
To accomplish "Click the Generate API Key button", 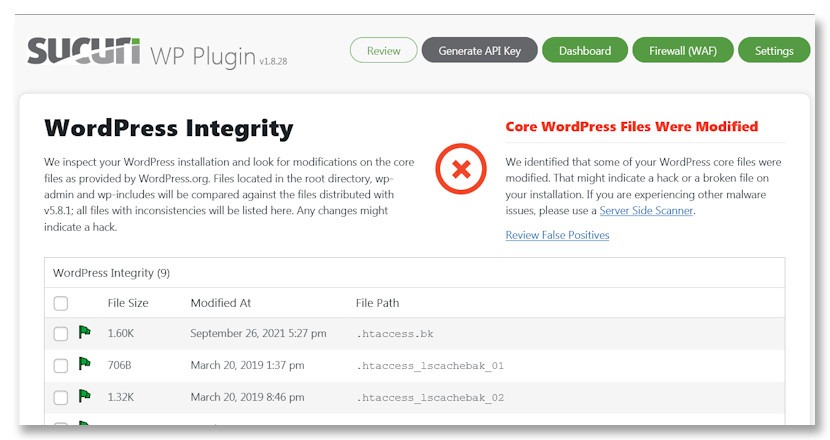I will 480,50.
